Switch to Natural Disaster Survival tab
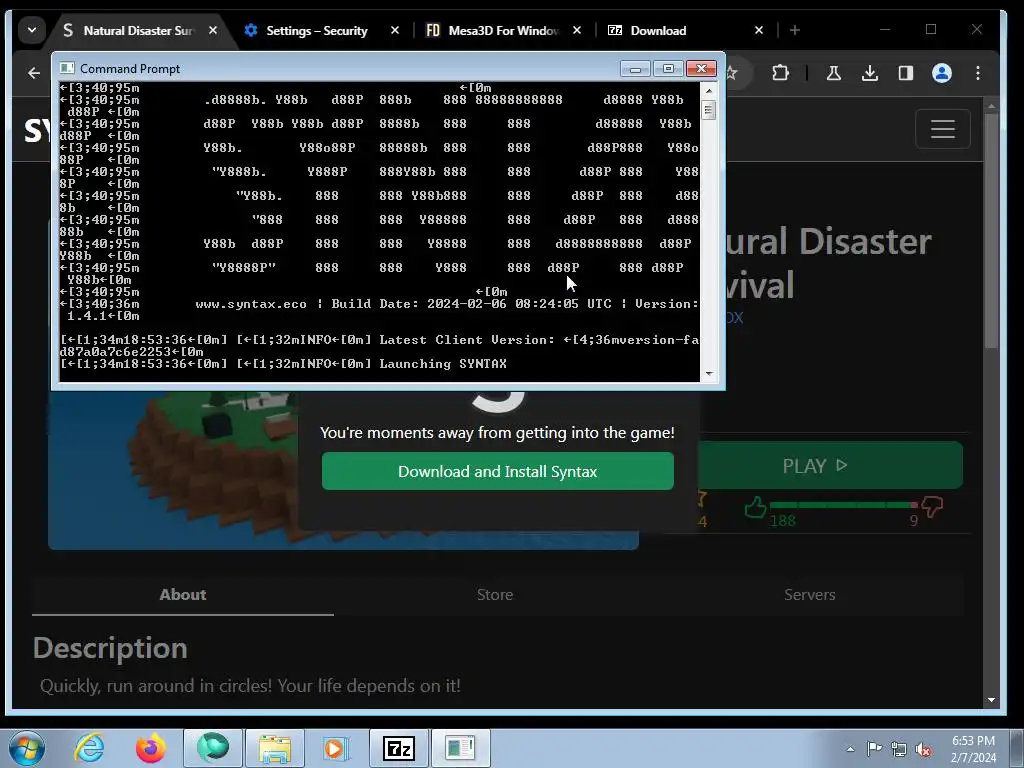 (x=137, y=31)
